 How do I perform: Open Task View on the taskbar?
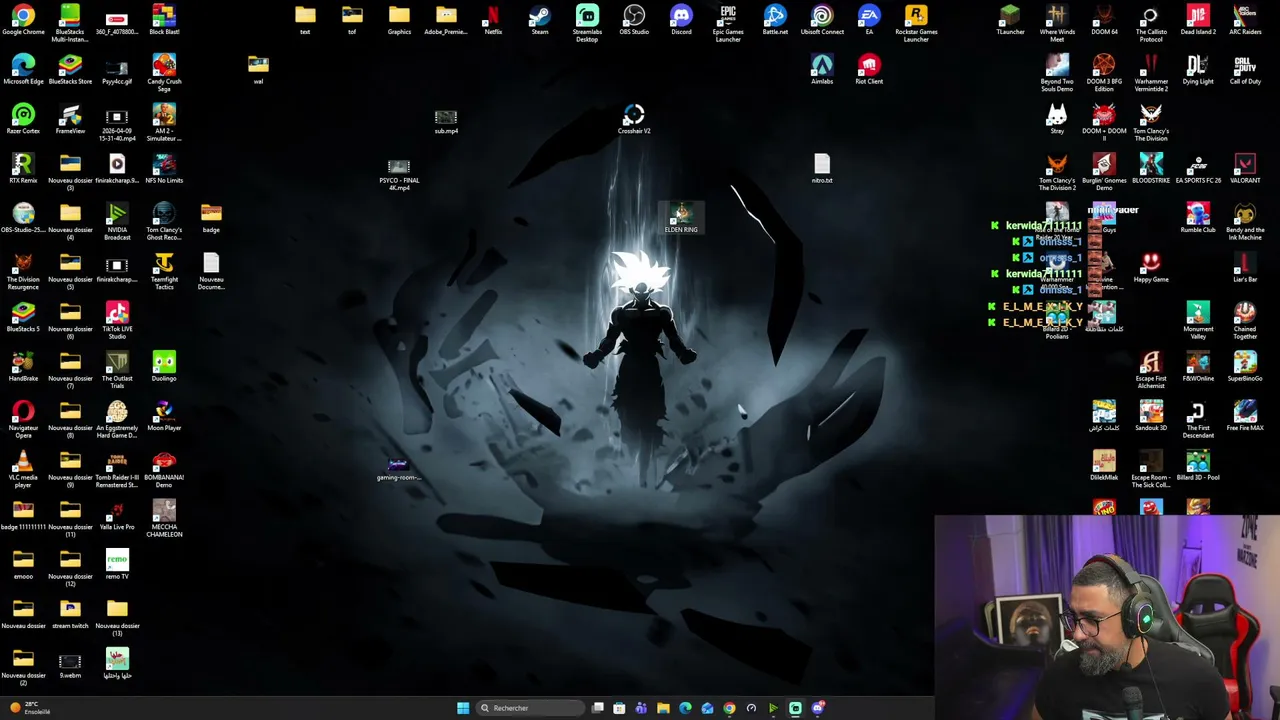[598, 708]
